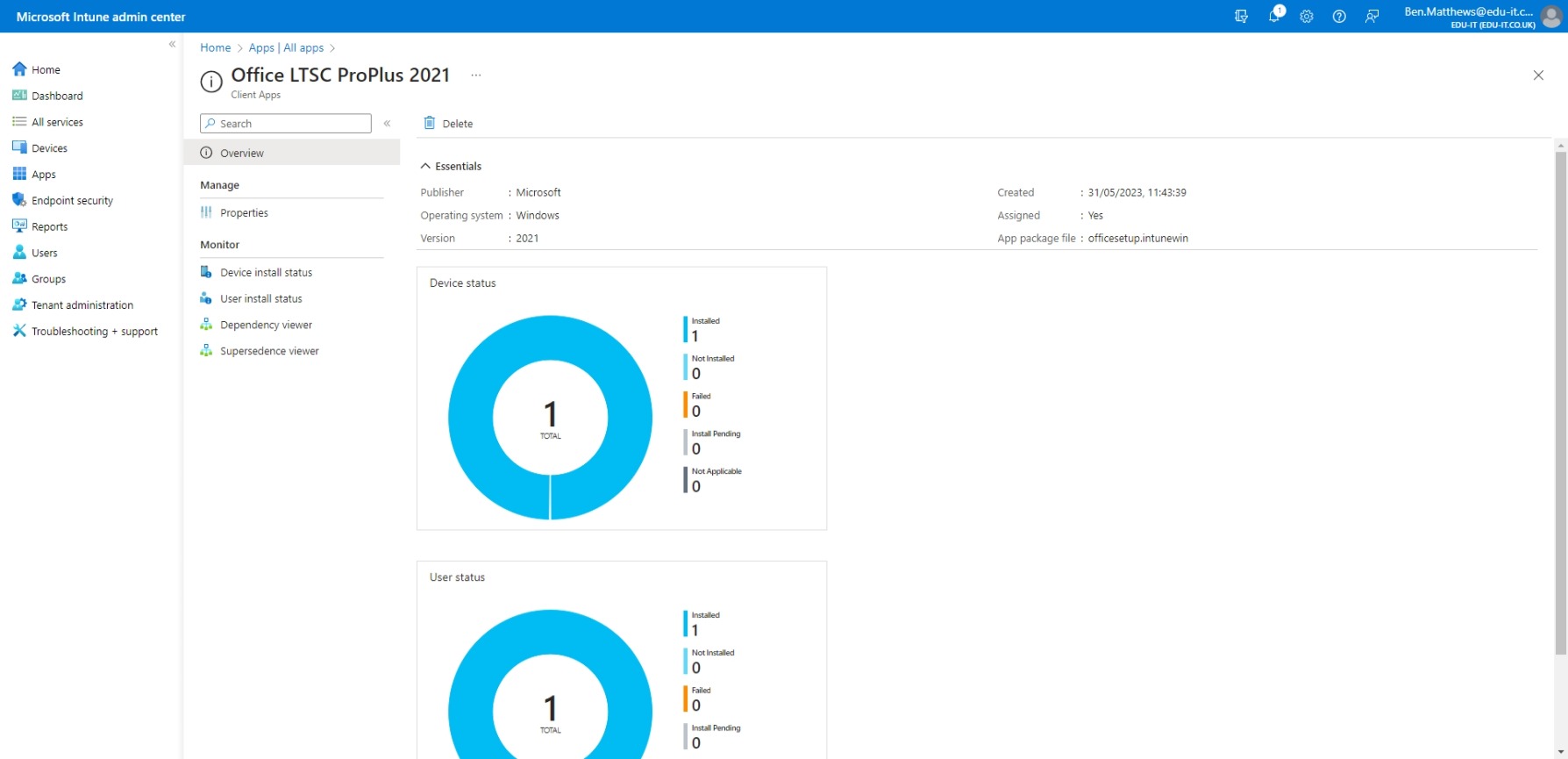
Task: Open settings gear icon in header
Action: click(x=1307, y=16)
